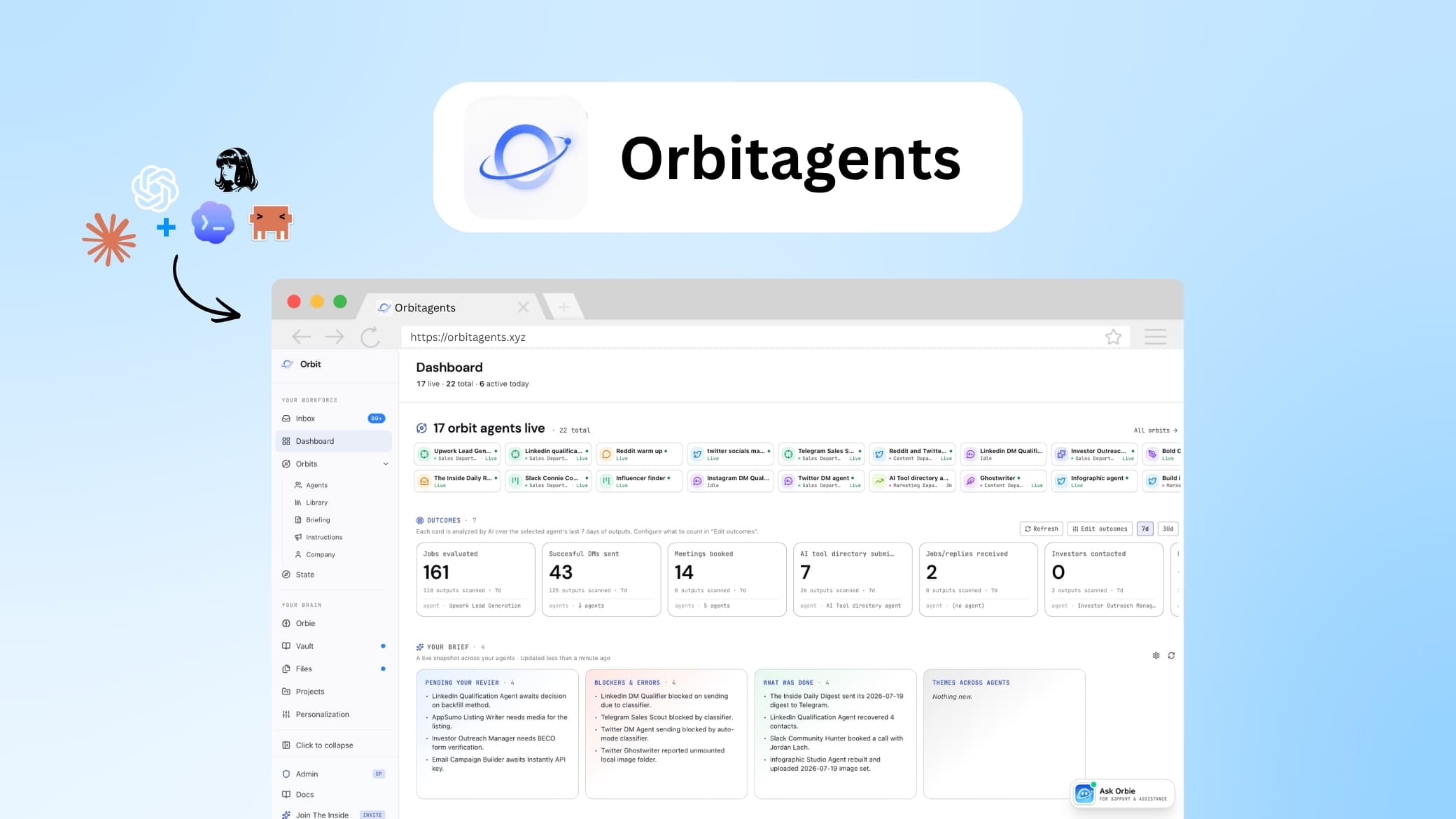
Task: Open Investors contacted outcome card
Action: [x=1105, y=580]
